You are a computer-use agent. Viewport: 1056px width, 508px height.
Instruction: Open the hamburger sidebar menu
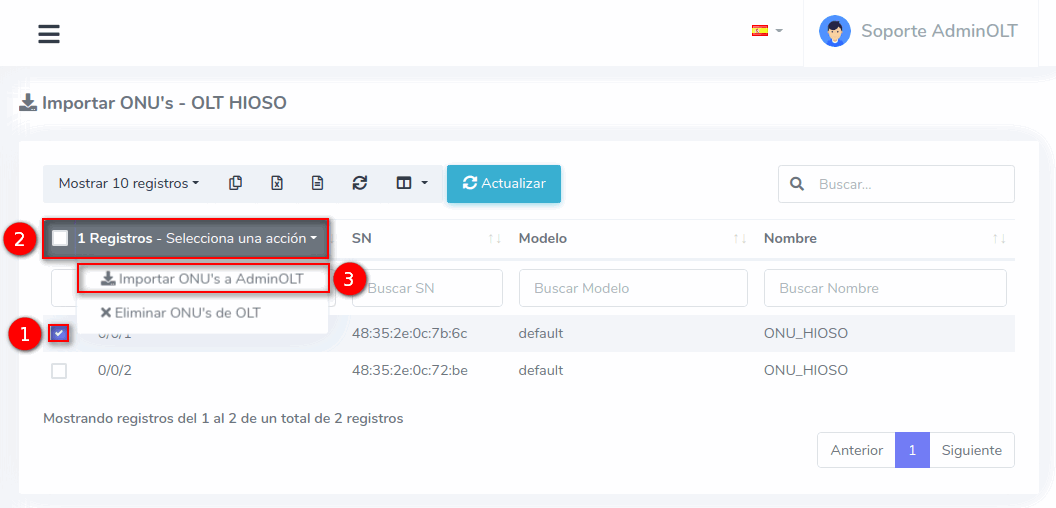48,34
